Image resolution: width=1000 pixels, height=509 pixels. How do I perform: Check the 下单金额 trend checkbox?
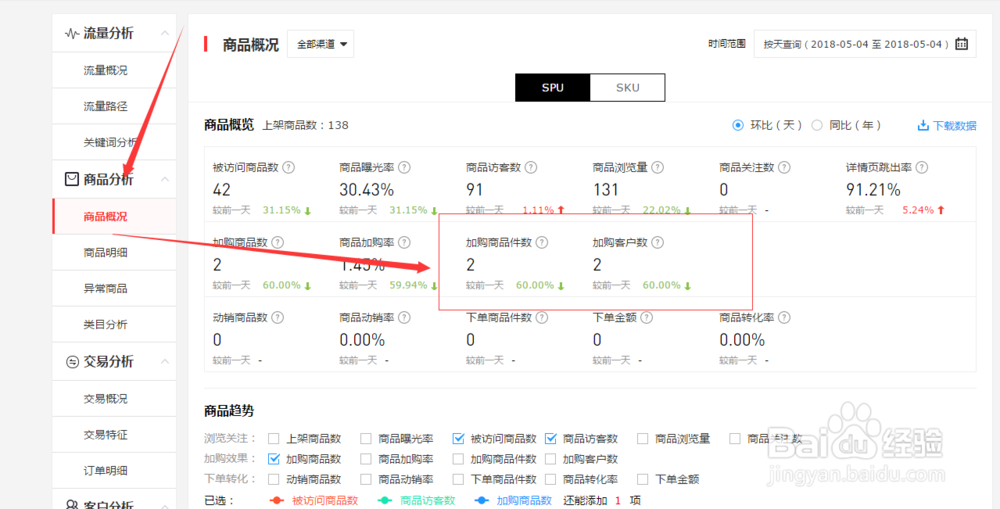643,479
